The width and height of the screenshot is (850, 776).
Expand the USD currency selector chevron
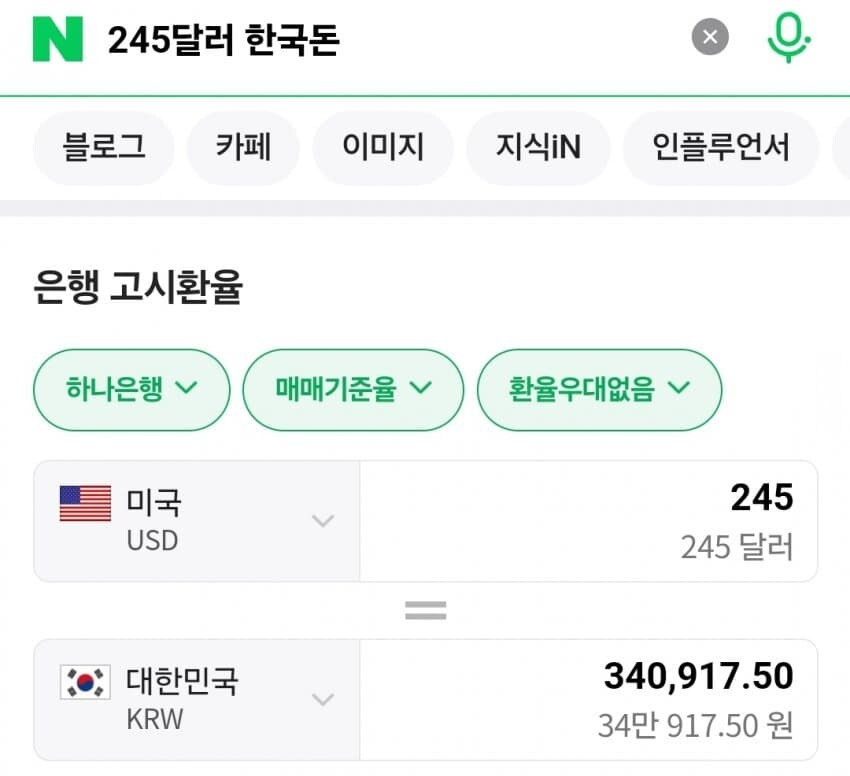pyautogui.click(x=322, y=520)
